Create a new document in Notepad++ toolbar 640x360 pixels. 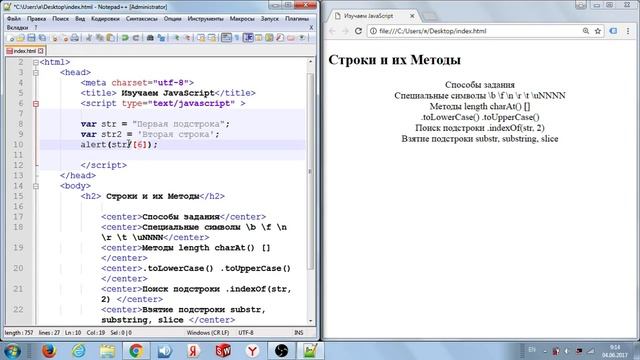coord(11,38)
